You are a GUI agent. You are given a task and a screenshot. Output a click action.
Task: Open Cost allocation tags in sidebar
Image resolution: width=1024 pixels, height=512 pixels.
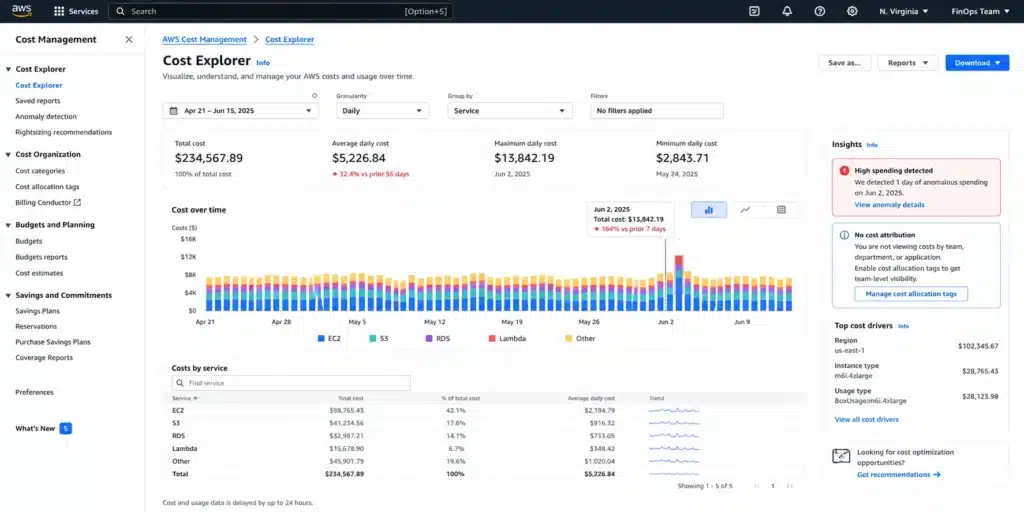[x=48, y=187]
